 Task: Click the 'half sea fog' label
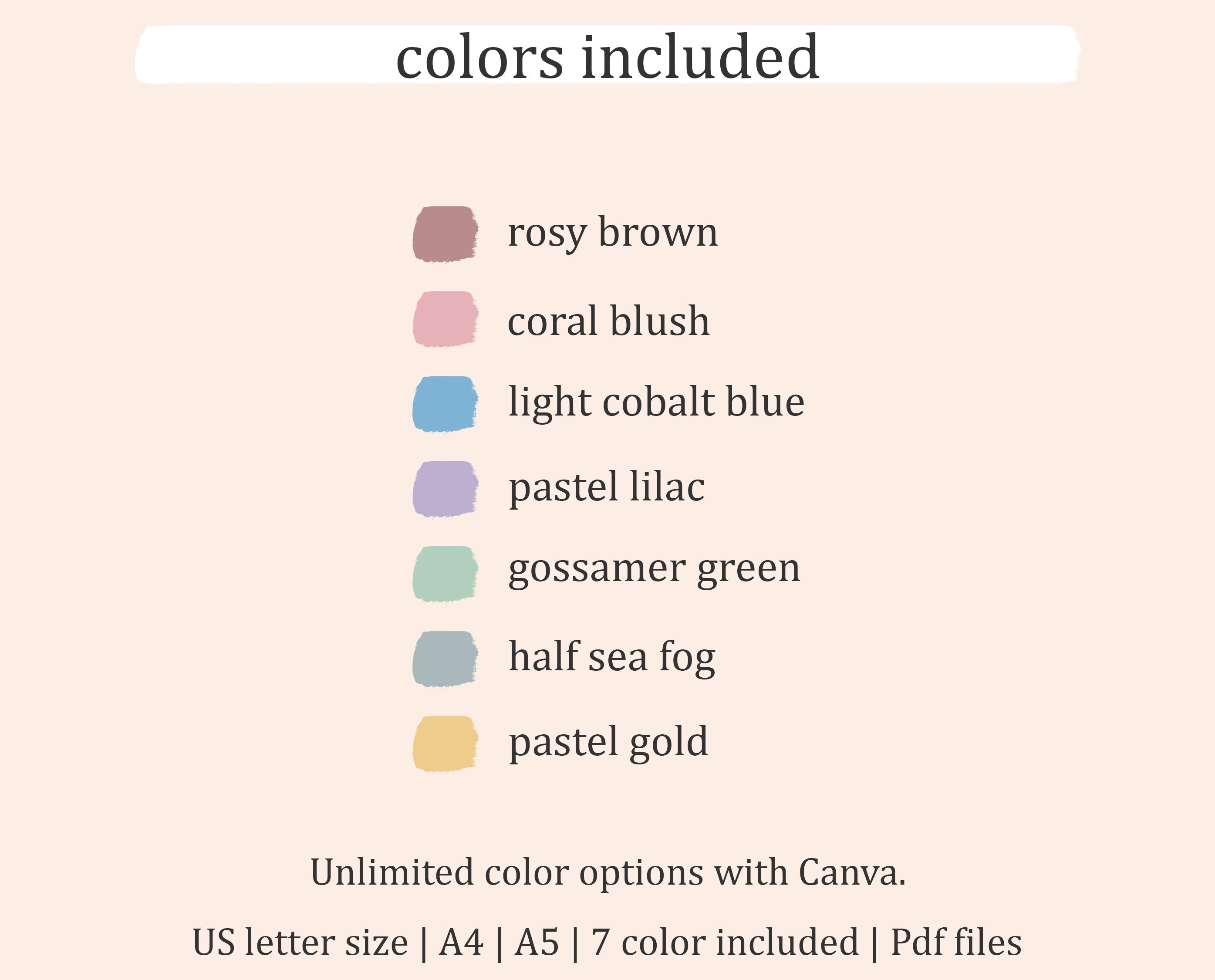tap(612, 657)
